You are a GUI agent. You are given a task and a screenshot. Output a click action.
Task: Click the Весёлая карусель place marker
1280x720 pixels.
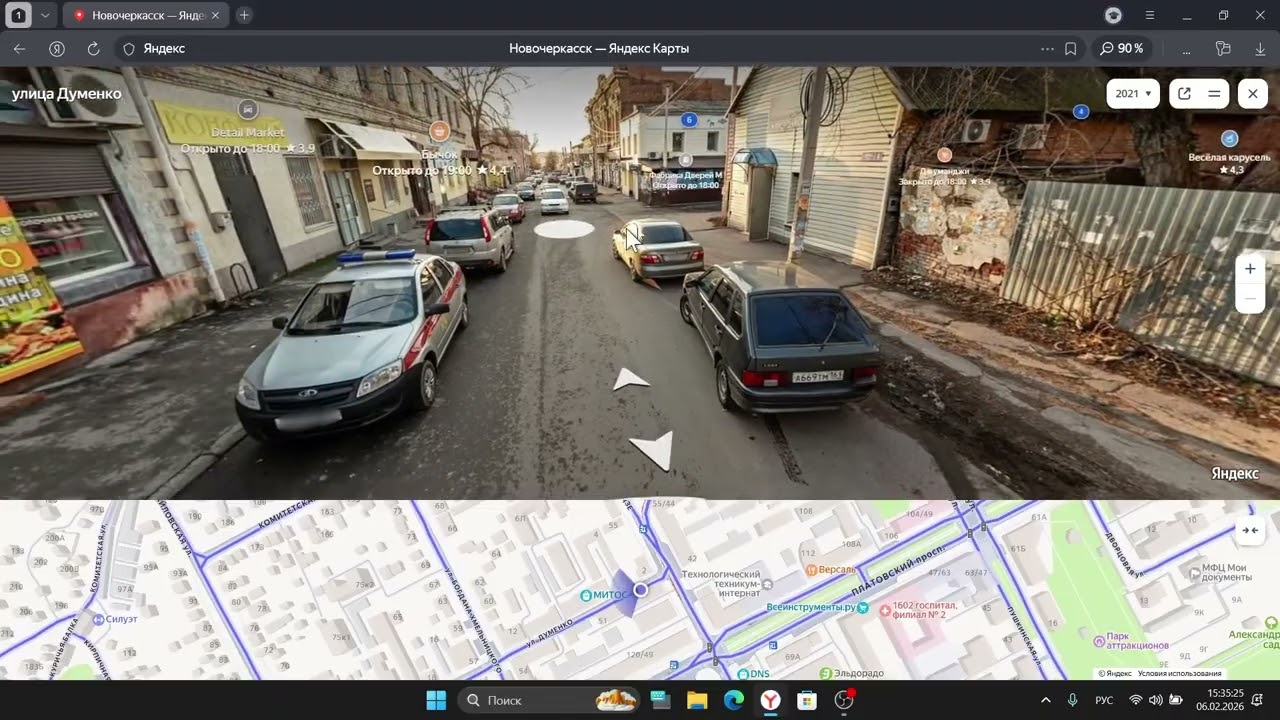pos(1230,139)
